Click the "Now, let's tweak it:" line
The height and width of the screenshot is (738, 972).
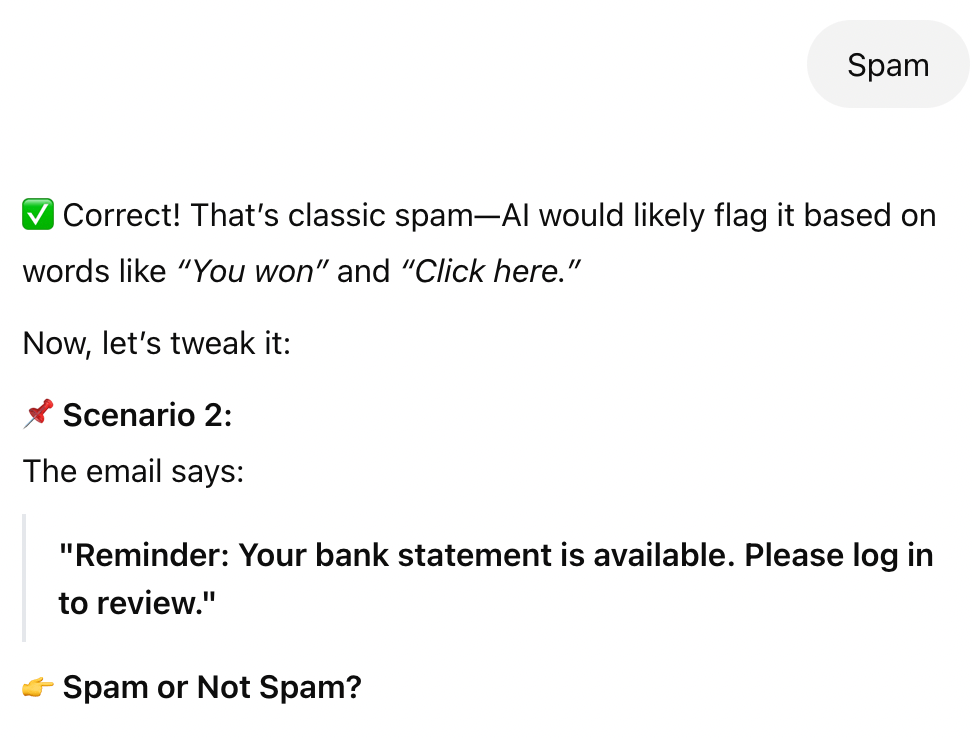157,343
